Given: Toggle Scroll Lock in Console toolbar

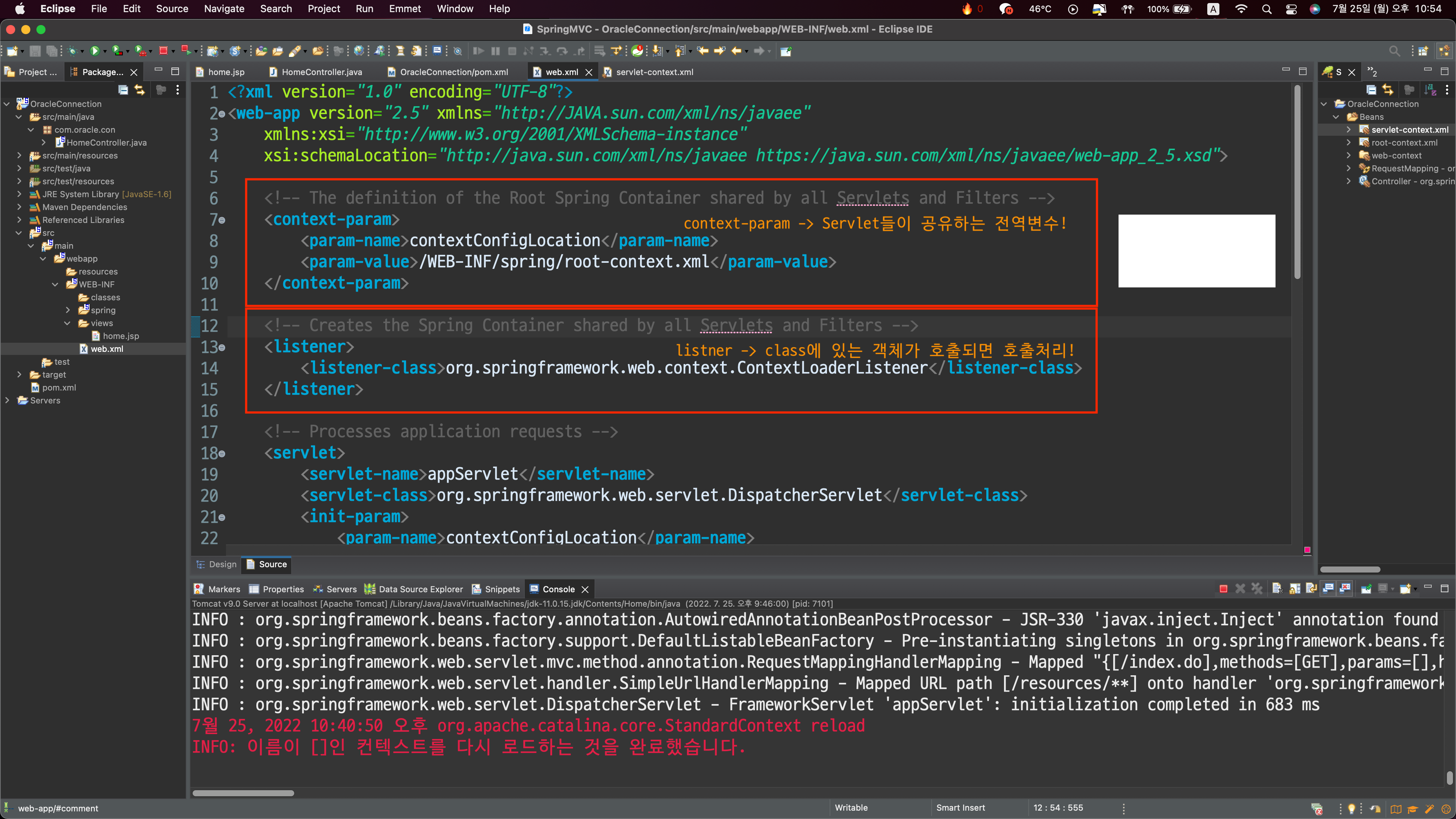Looking at the screenshot, I should 1294,589.
